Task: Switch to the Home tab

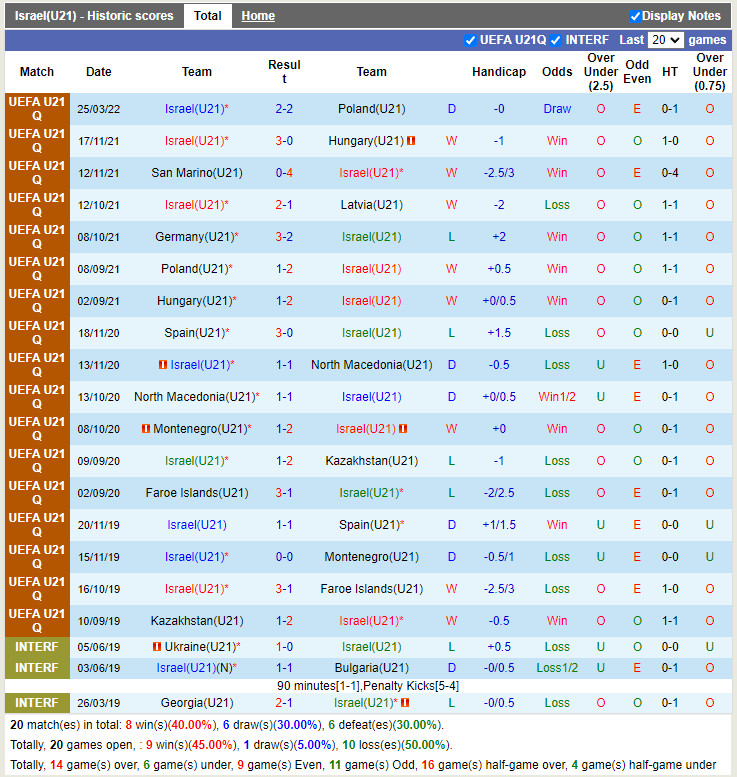Action: (258, 16)
